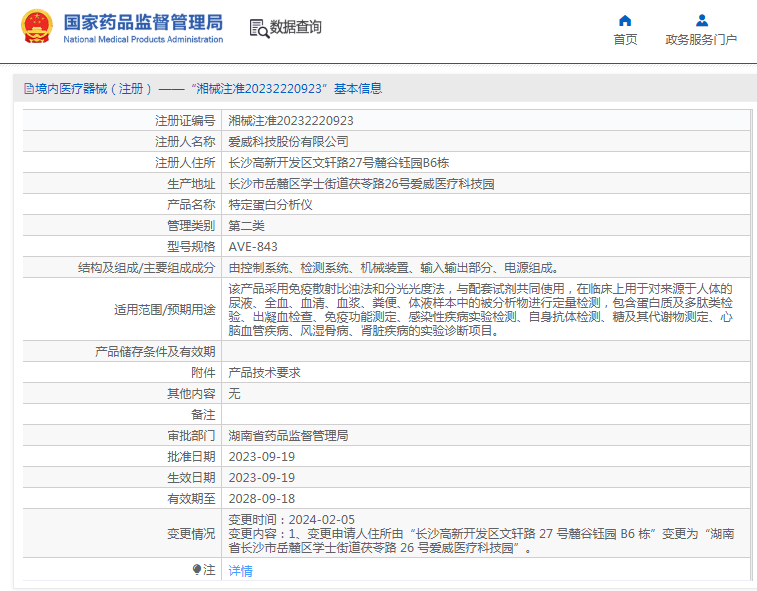The image size is (757, 591).
Task: Click model value AVE-843
Action: [253, 247]
